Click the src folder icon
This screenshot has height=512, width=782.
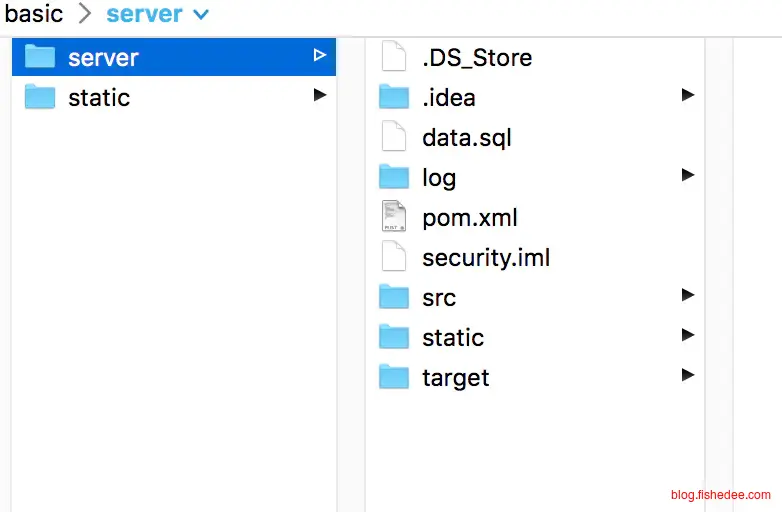coord(394,297)
